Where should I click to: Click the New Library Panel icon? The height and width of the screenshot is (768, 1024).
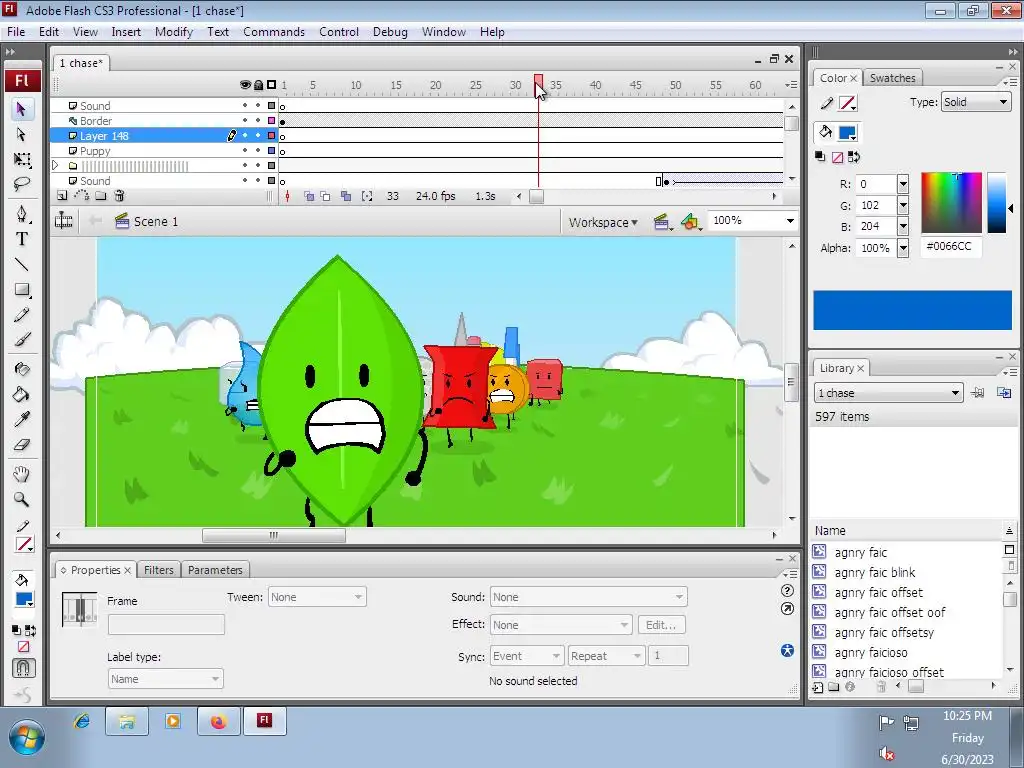coord(1004,392)
